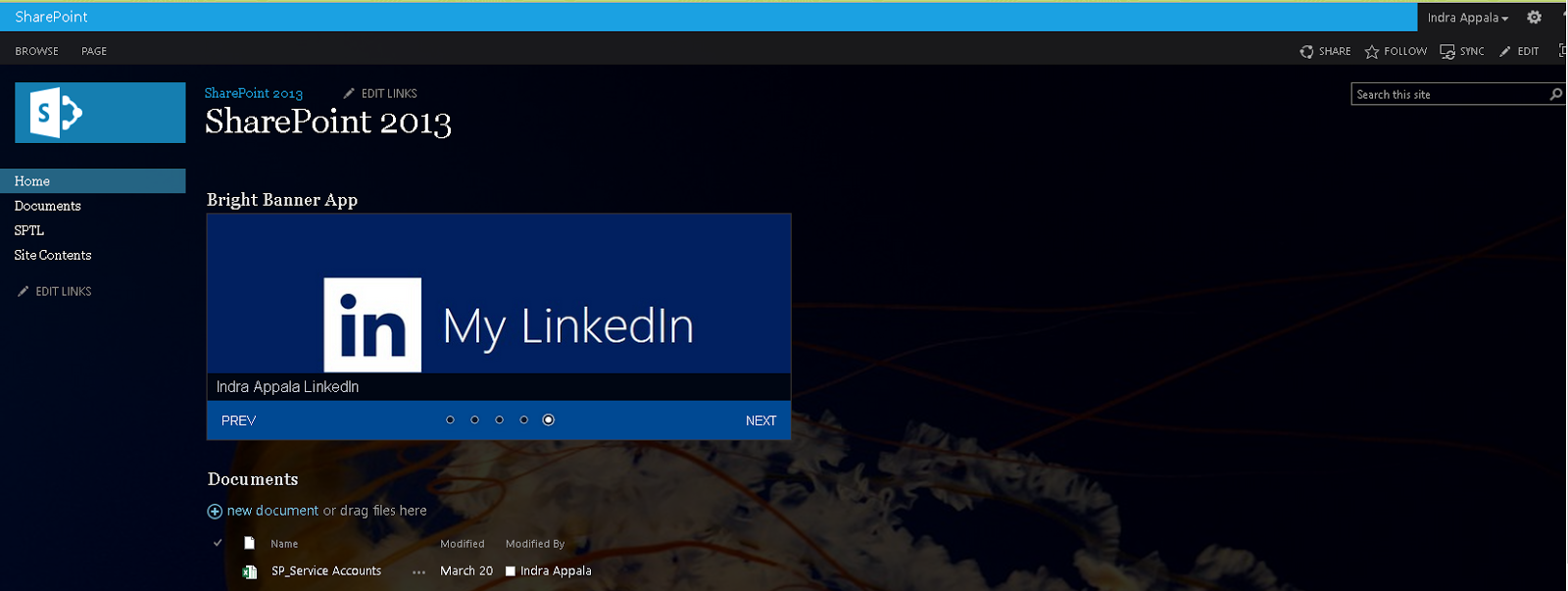
Task: Edit the page
Action: point(1519,51)
